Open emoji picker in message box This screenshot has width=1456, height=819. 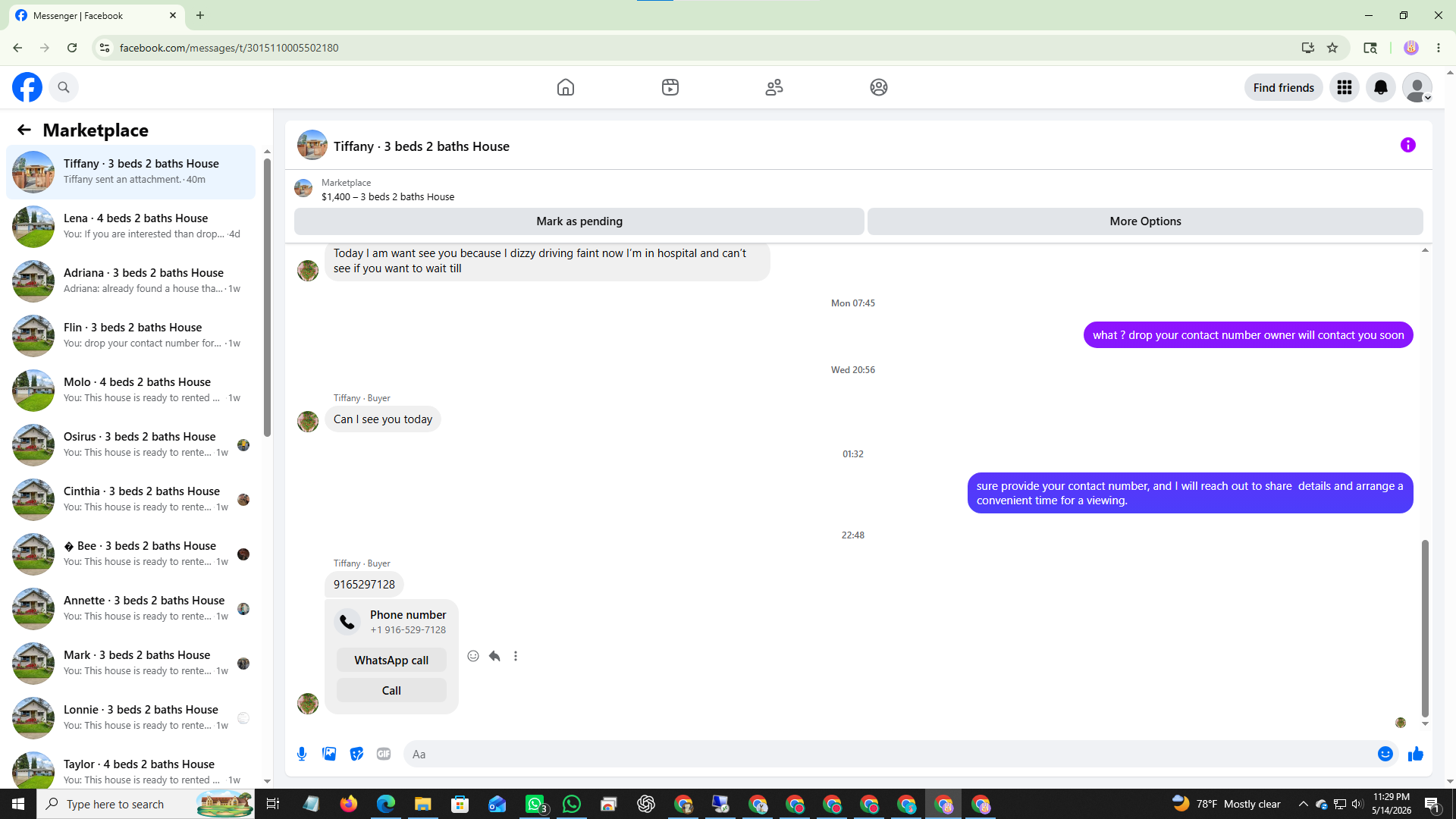(x=1385, y=754)
